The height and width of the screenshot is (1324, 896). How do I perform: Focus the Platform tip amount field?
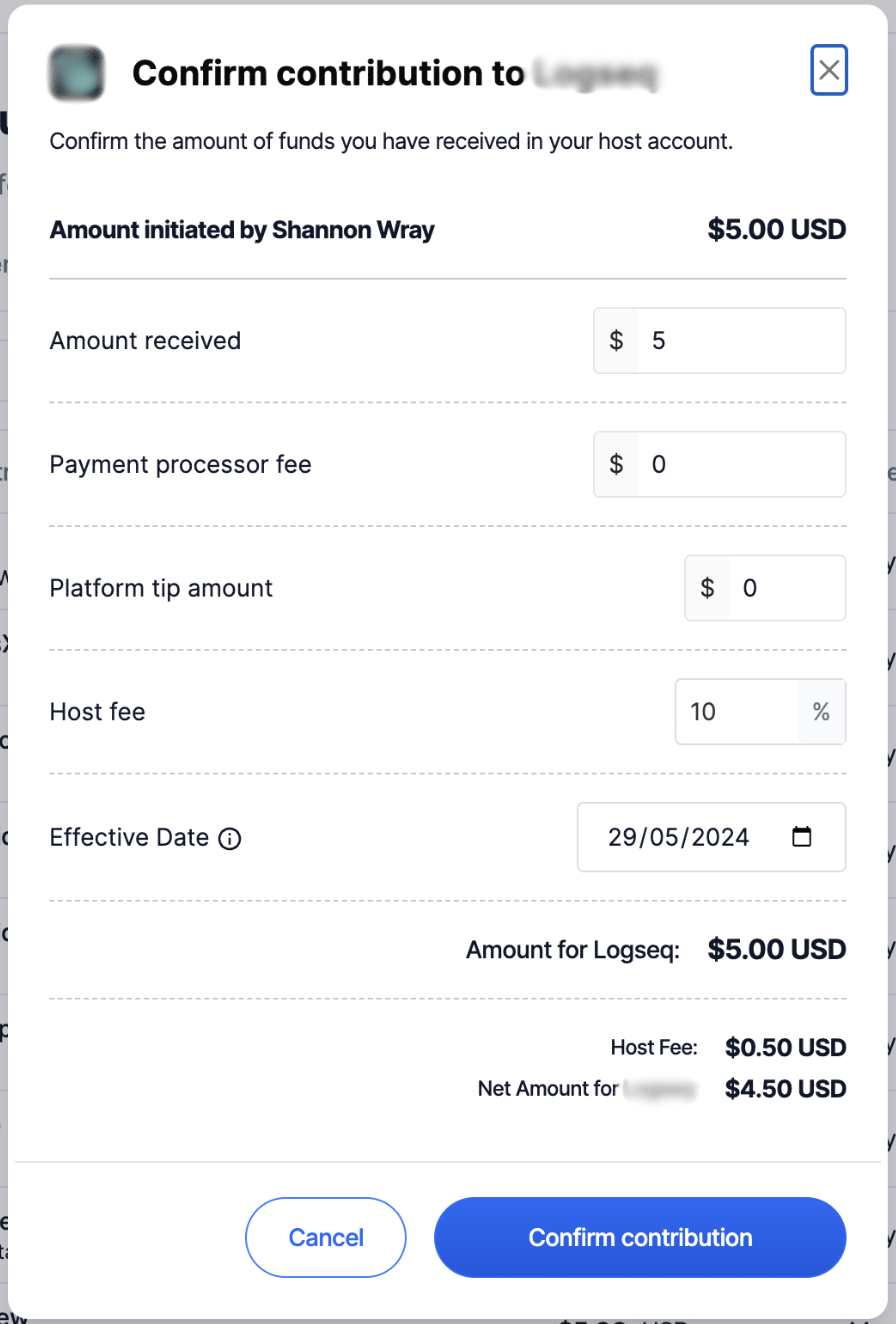(x=785, y=589)
